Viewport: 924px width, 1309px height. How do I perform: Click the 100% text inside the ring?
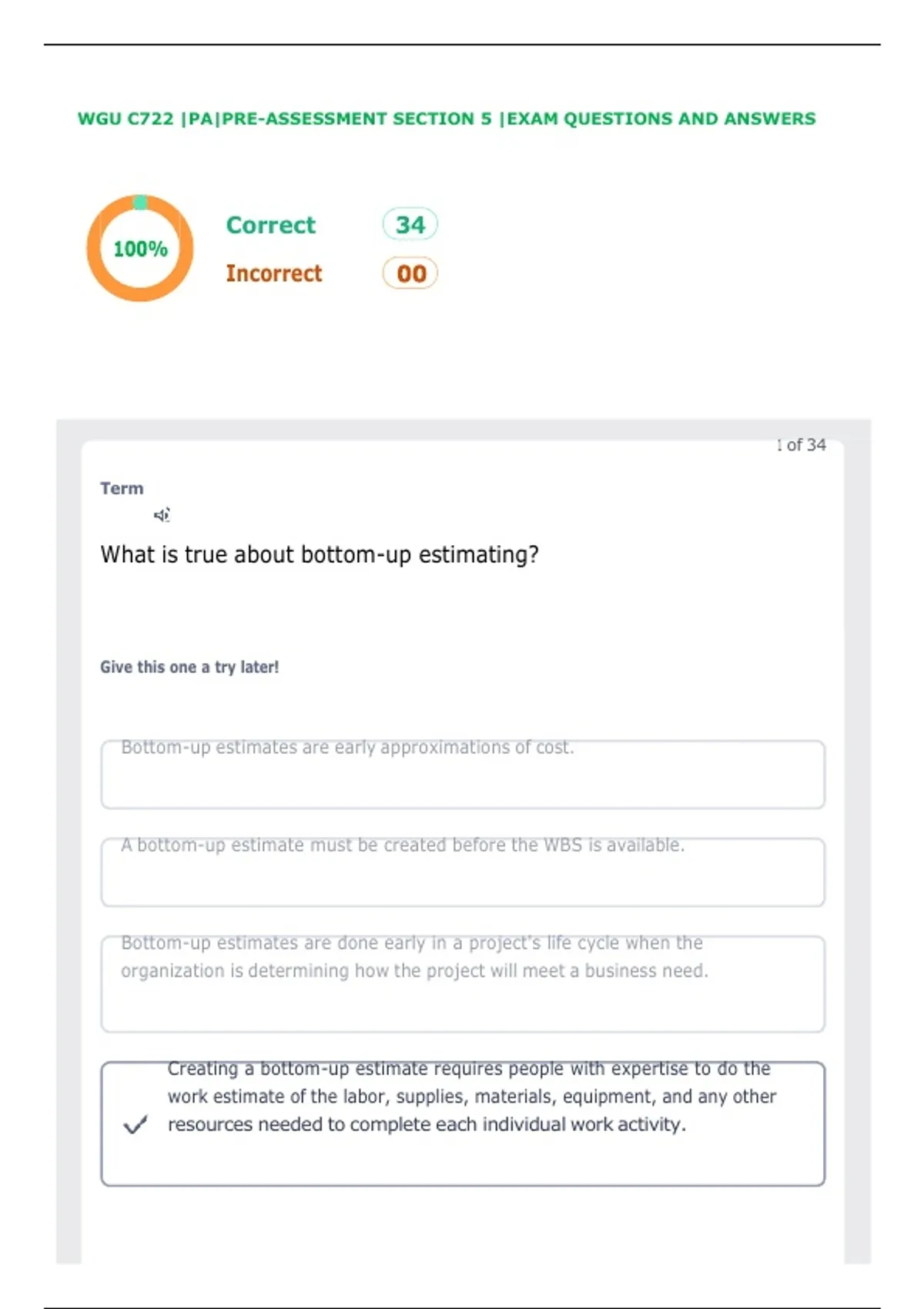[140, 249]
